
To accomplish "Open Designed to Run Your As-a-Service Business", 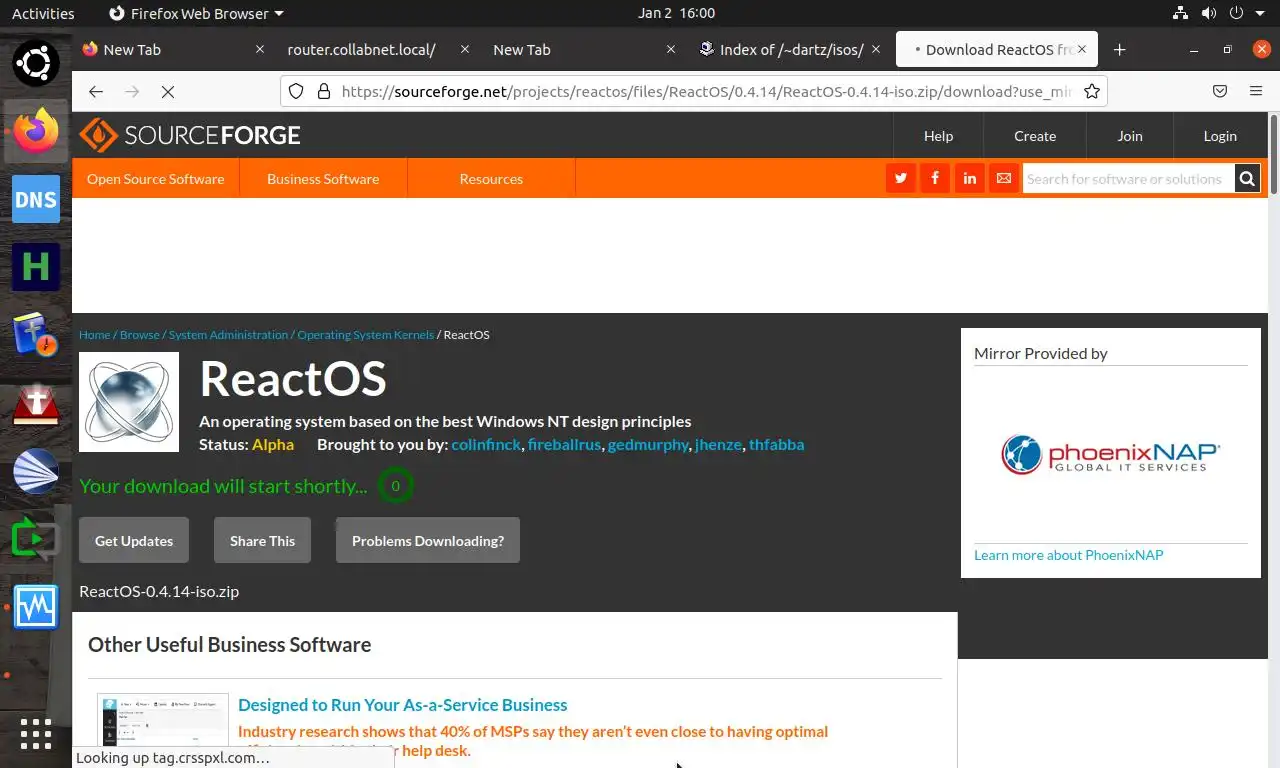I will [402, 705].
